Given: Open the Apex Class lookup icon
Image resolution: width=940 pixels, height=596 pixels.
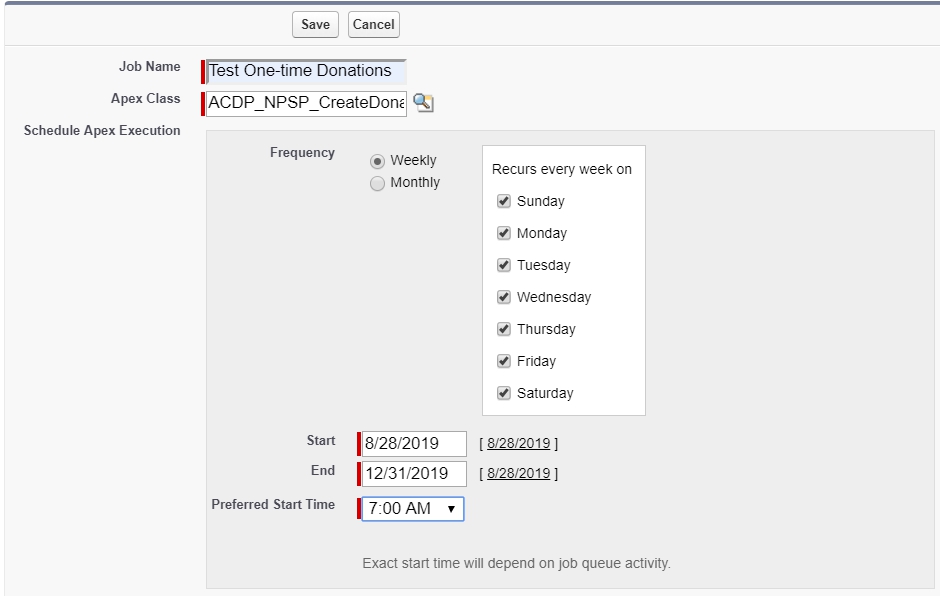Looking at the screenshot, I should (423, 103).
